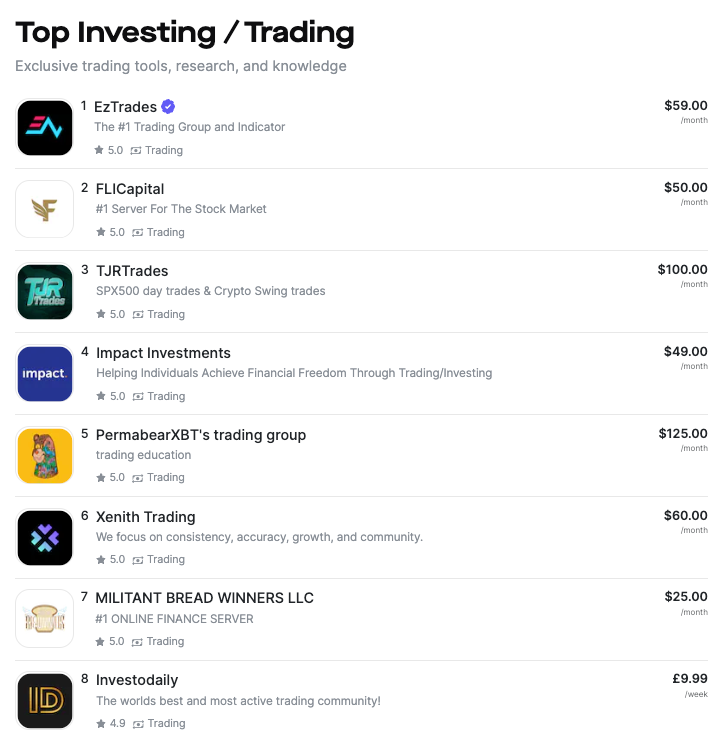Open the Xenith Trading title
Viewport: 727px width, 738px height.
click(145, 517)
